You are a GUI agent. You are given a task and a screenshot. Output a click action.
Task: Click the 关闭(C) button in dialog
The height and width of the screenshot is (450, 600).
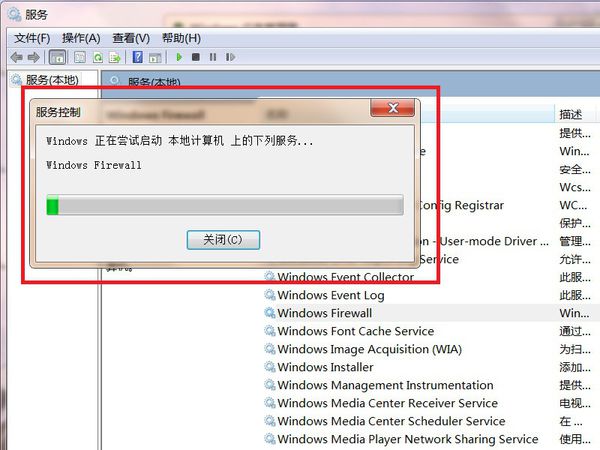(223, 240)
